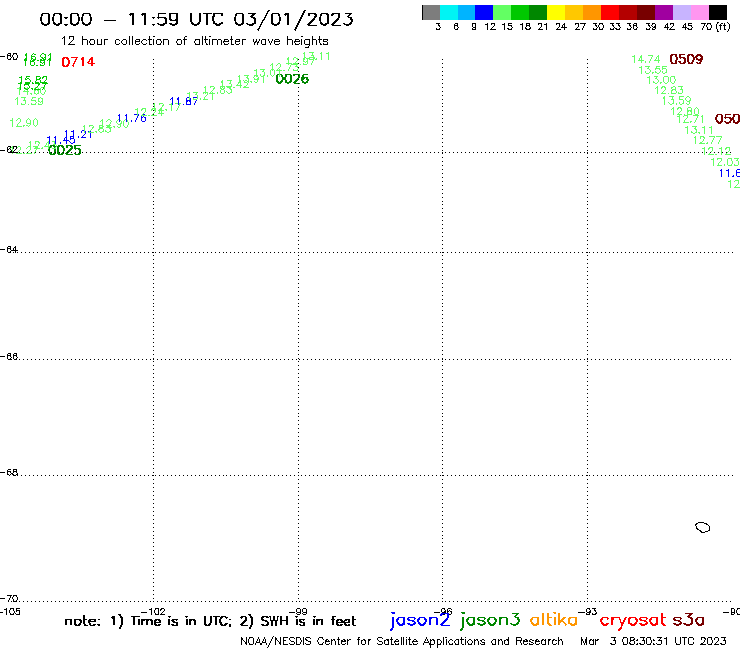Viewport: 740px width, 650px height.
Task: Click the blue '11.87' wave height value
Action: 184,101
